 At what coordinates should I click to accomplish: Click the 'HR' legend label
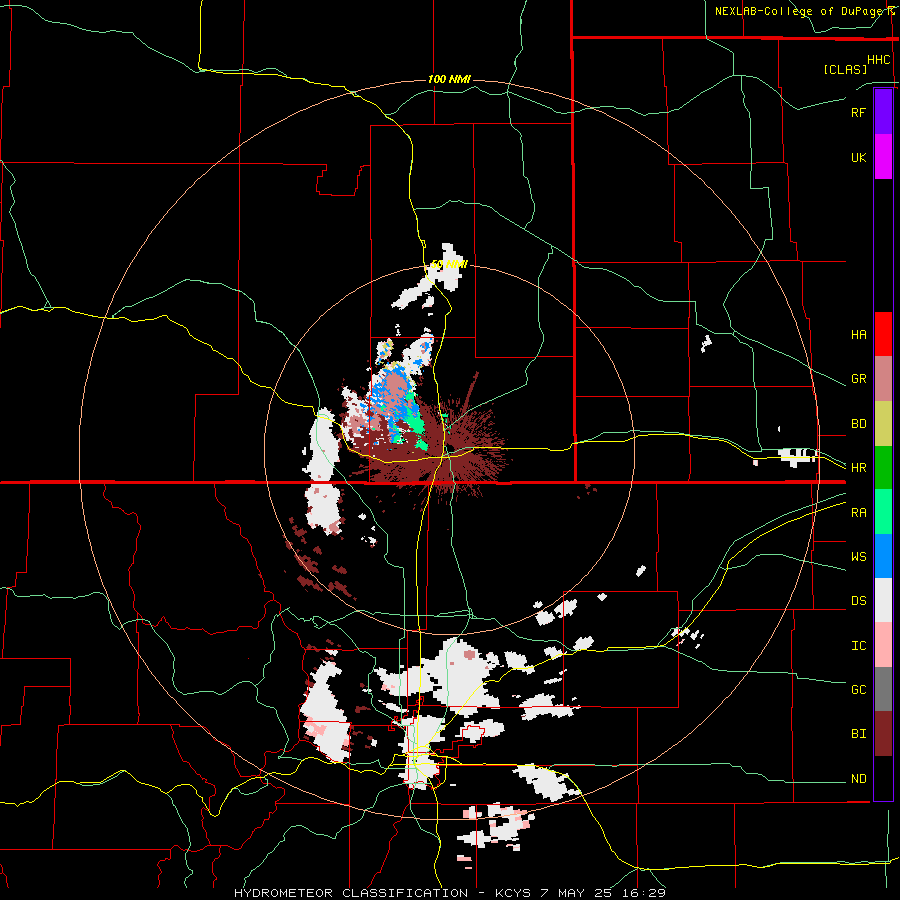(x=858, y=468)
